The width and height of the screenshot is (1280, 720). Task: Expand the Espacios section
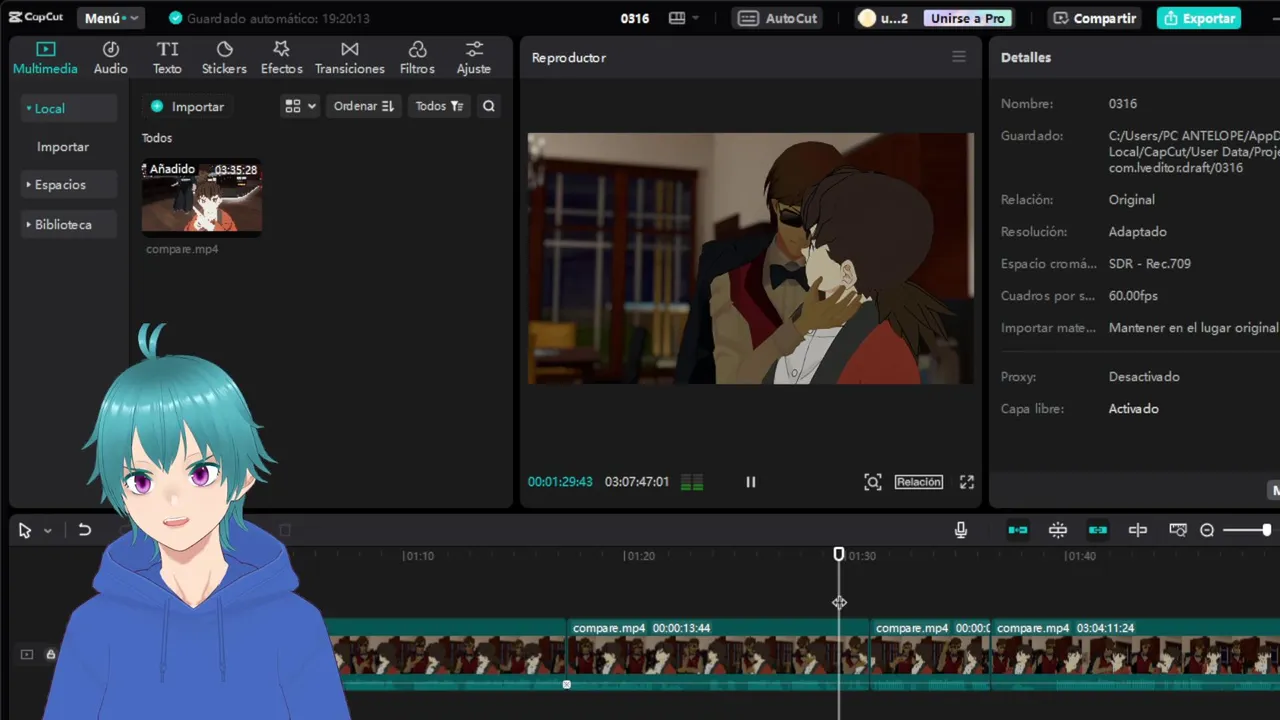68,184
